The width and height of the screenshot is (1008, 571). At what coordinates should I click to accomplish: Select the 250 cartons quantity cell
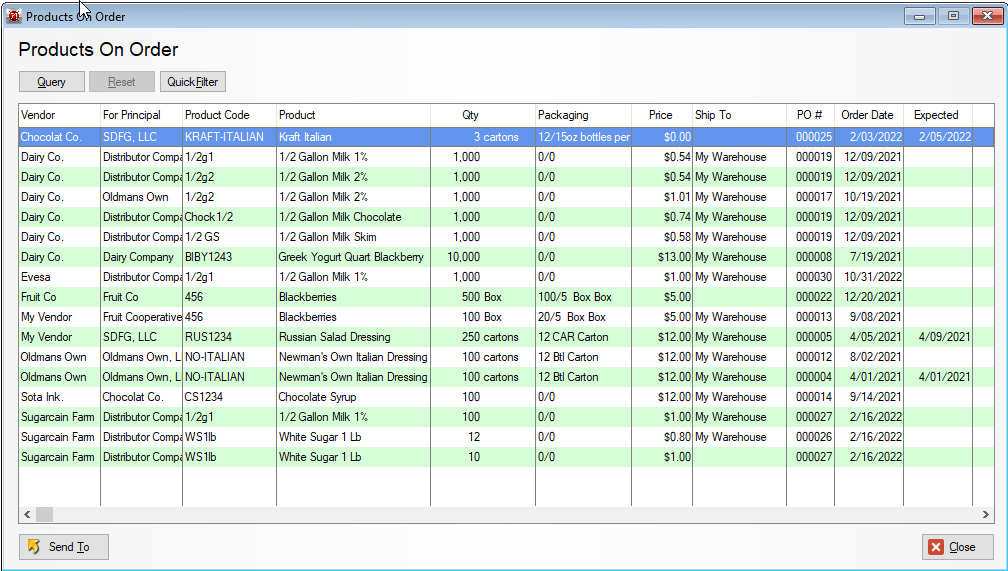click(483, 337)
